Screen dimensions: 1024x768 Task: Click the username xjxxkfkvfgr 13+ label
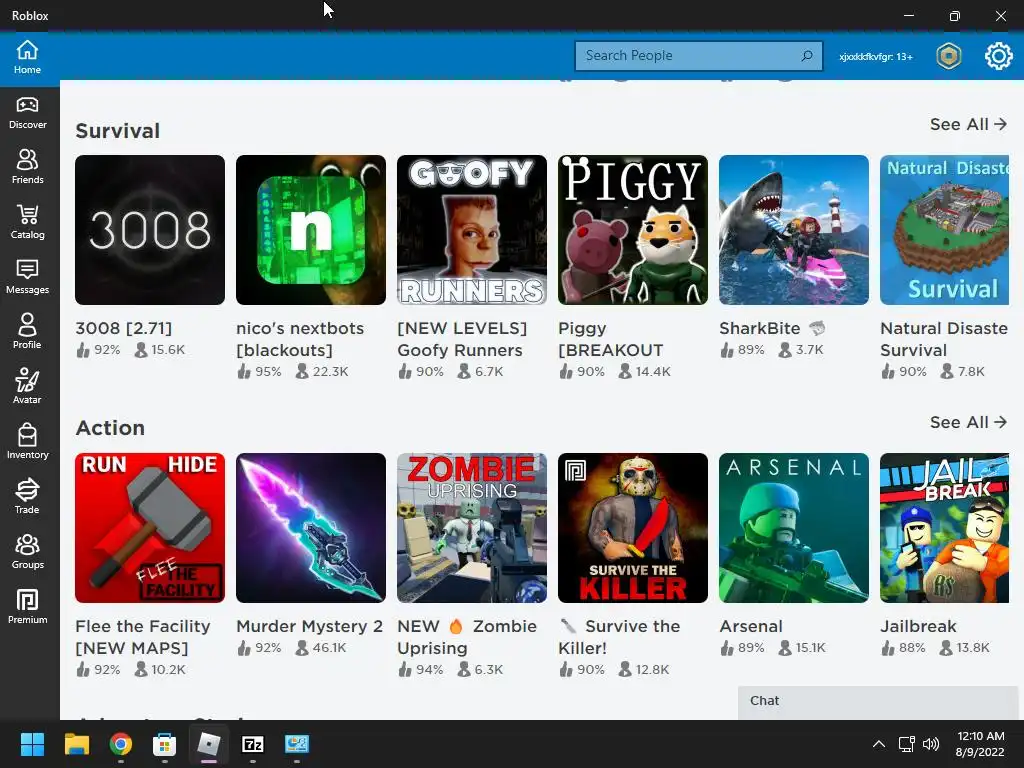coord(876,57)
